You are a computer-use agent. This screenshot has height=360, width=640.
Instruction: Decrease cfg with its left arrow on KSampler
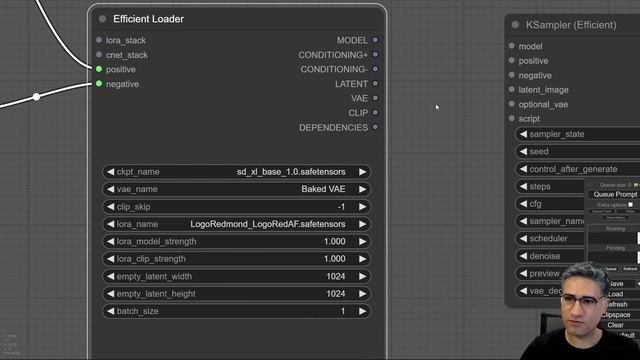coord(523,204)
